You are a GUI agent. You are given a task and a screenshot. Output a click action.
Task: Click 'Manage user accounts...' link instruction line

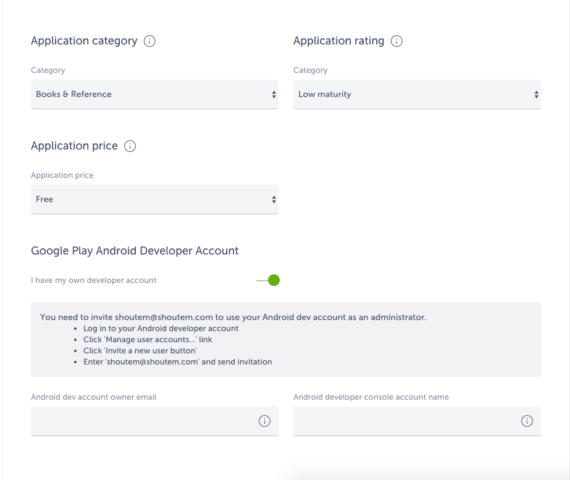point(148,340)
